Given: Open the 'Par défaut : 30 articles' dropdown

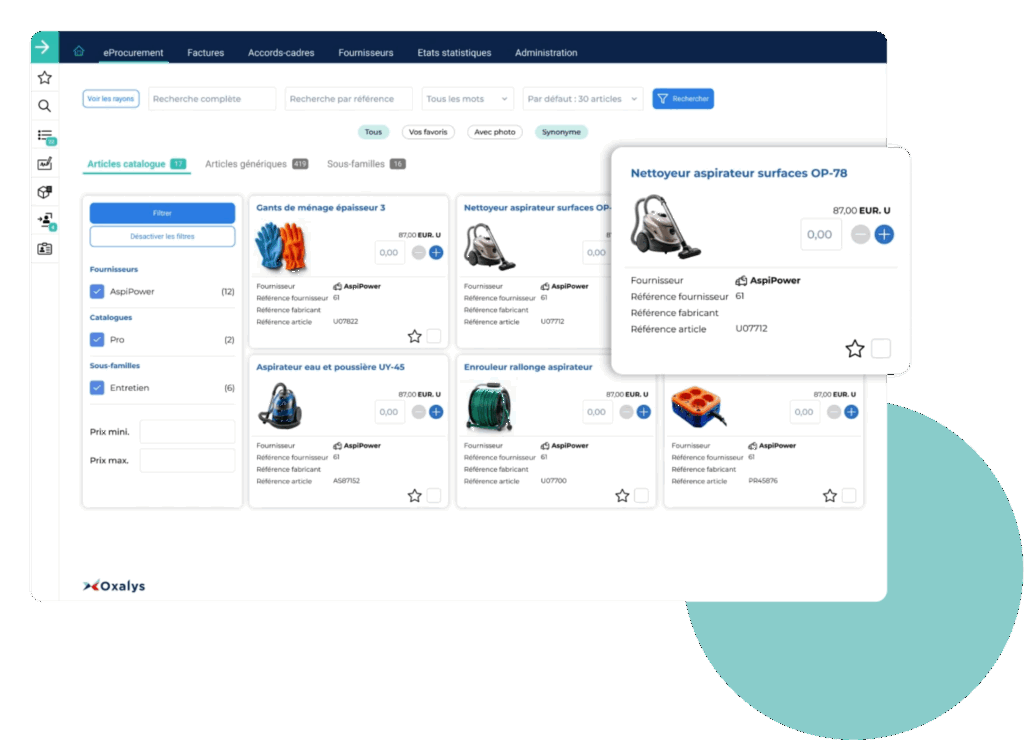Looking at the screenshot, I should pos(583,99).
